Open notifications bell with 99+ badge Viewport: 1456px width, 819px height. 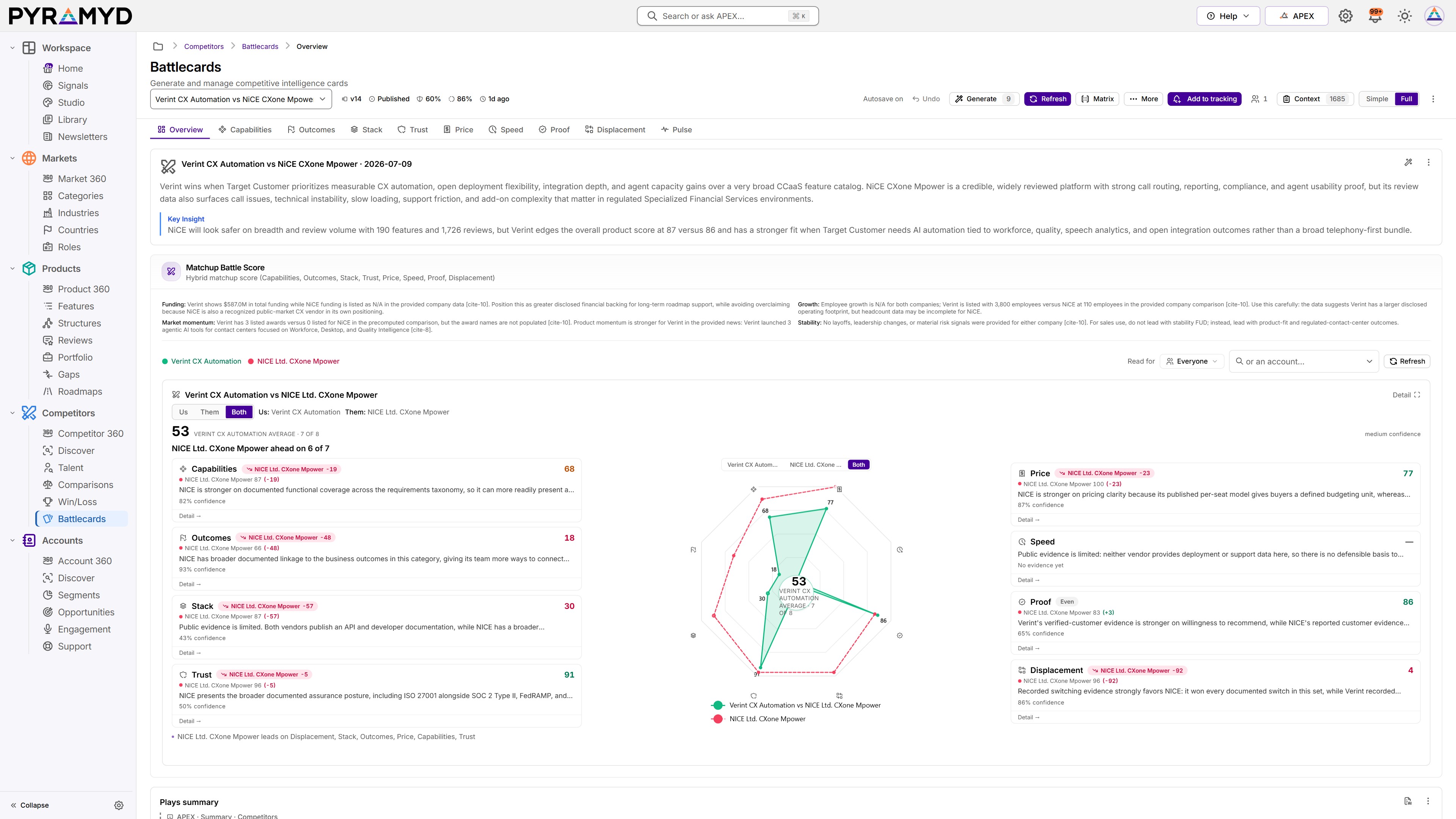1374,16
